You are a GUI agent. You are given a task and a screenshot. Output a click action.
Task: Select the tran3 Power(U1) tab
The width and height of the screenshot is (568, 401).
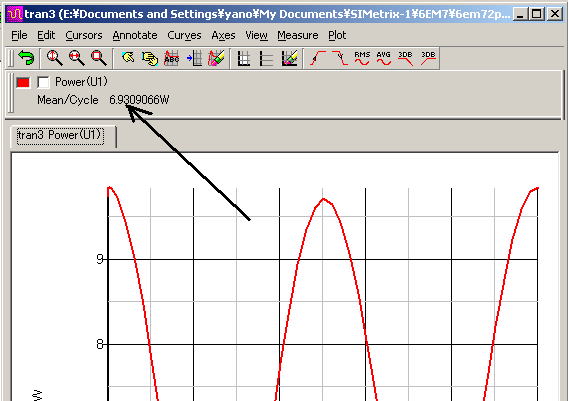click(61, 136)
